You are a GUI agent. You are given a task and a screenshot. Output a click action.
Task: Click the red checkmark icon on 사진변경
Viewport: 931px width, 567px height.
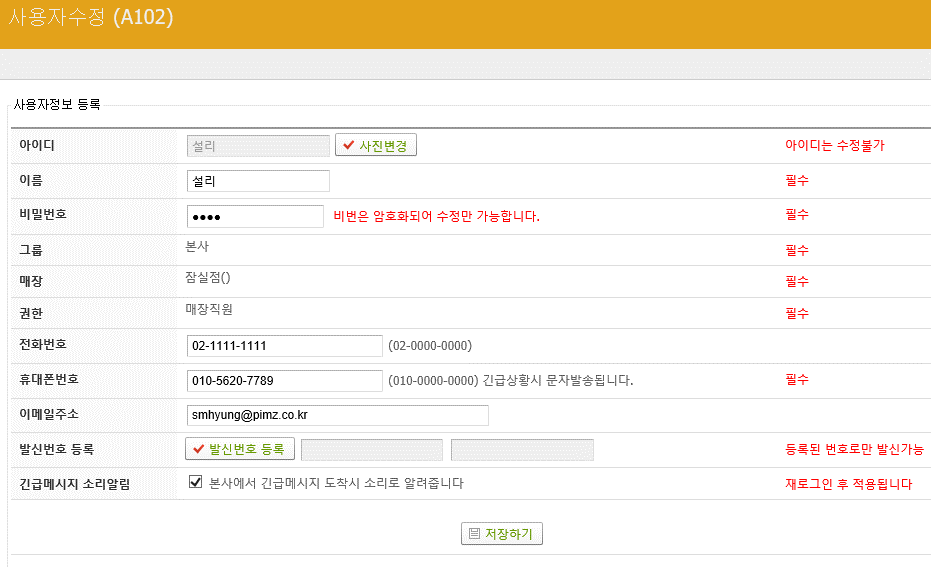(x=348, y=146)
